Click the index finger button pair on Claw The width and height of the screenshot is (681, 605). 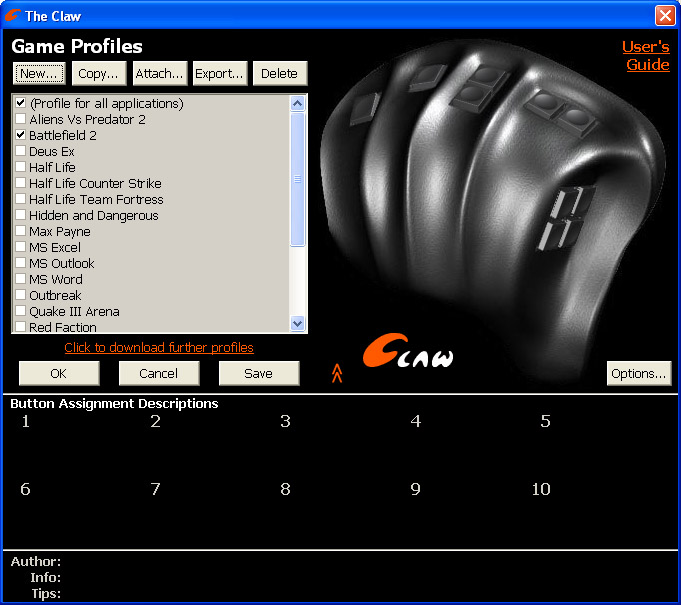(x=561, y=113)
